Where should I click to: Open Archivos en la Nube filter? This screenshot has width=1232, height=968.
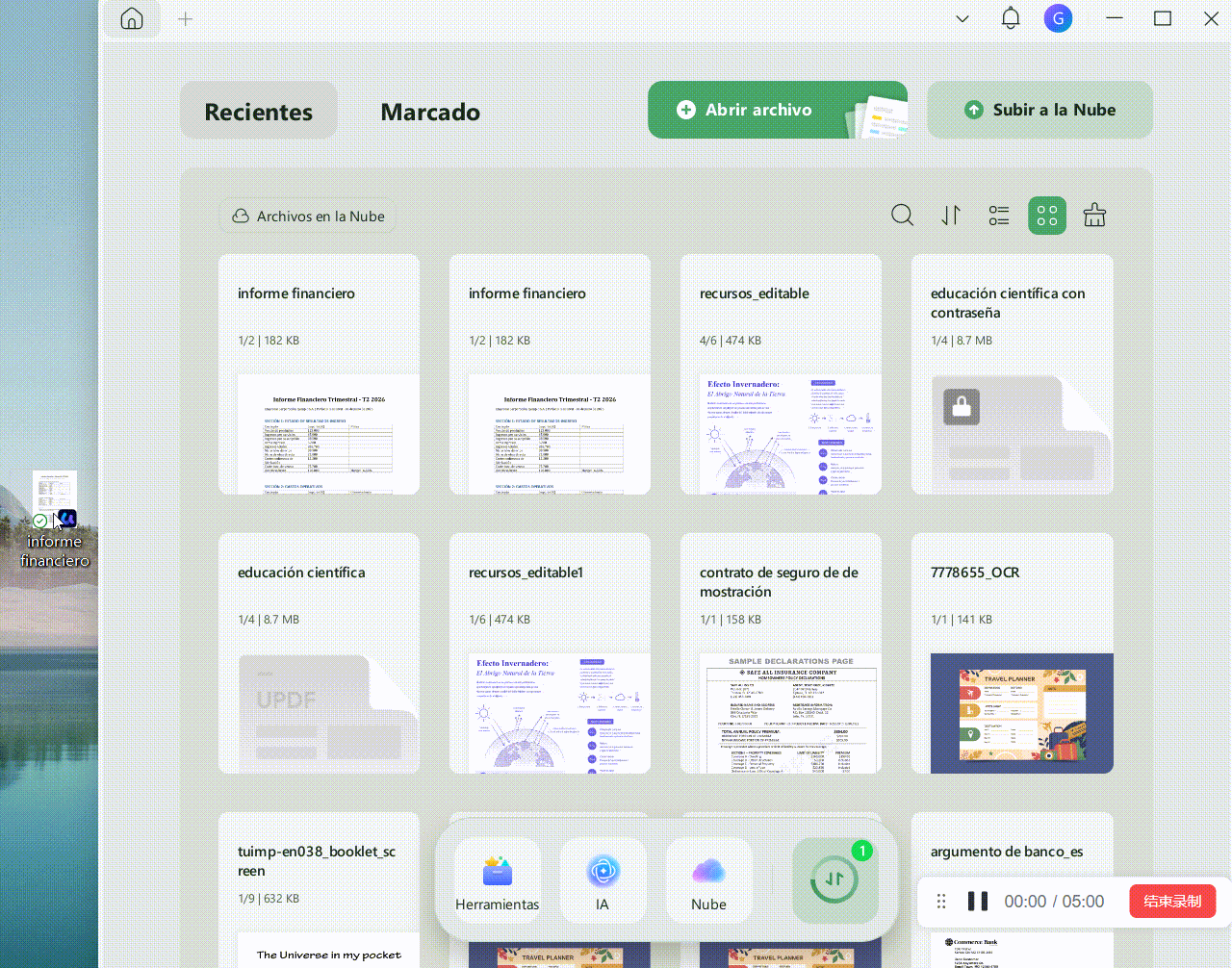[307, 217]
